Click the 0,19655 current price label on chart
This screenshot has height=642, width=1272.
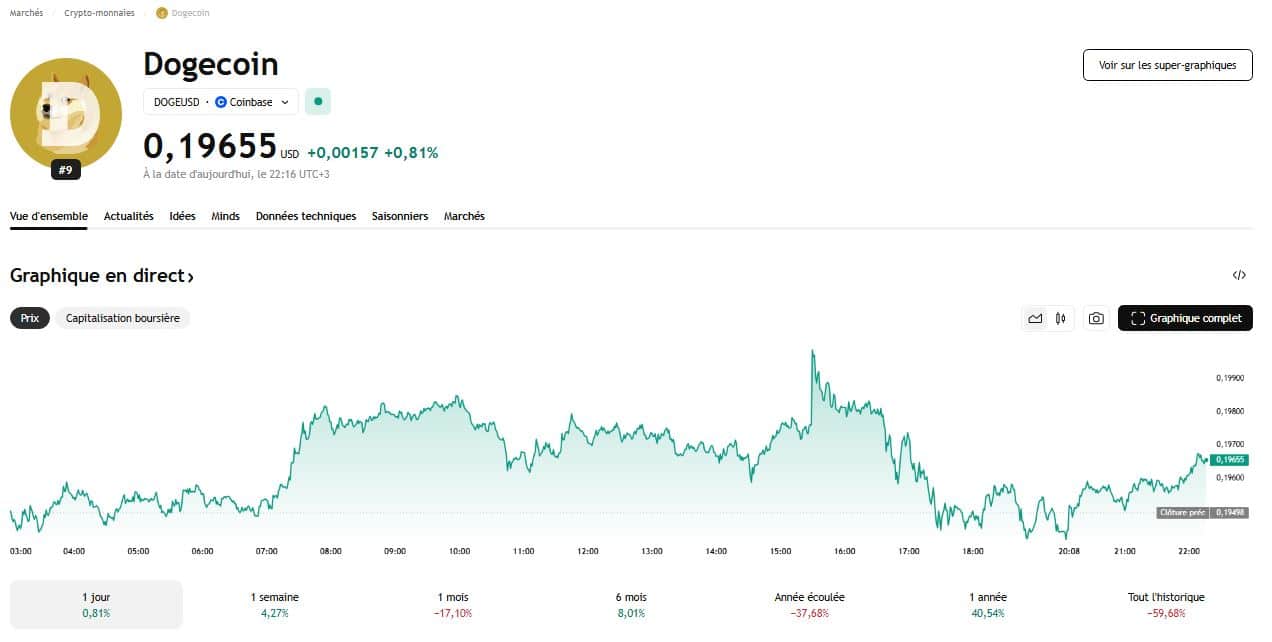pyautogui.click(x=1229, y=460)
